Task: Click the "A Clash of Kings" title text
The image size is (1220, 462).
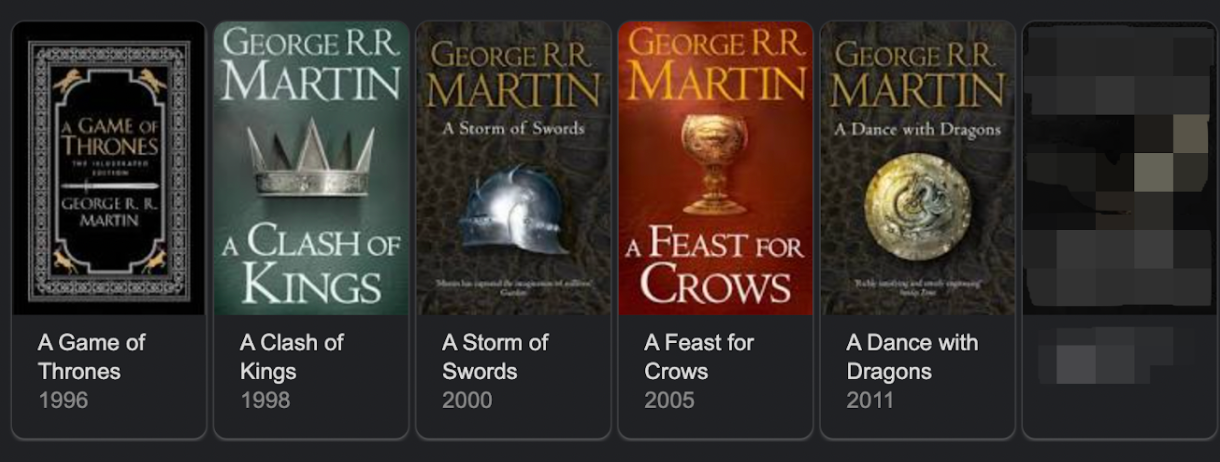Action: (x=291, y=357)
